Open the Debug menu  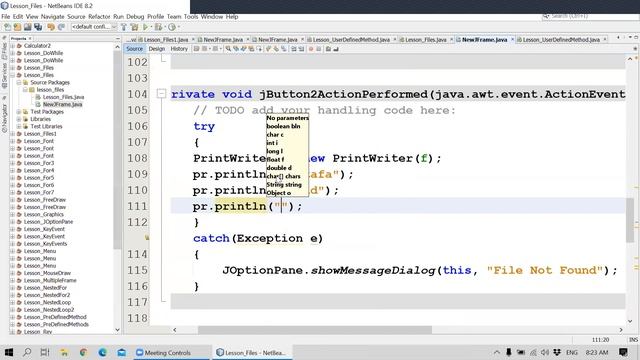point(135,17)
